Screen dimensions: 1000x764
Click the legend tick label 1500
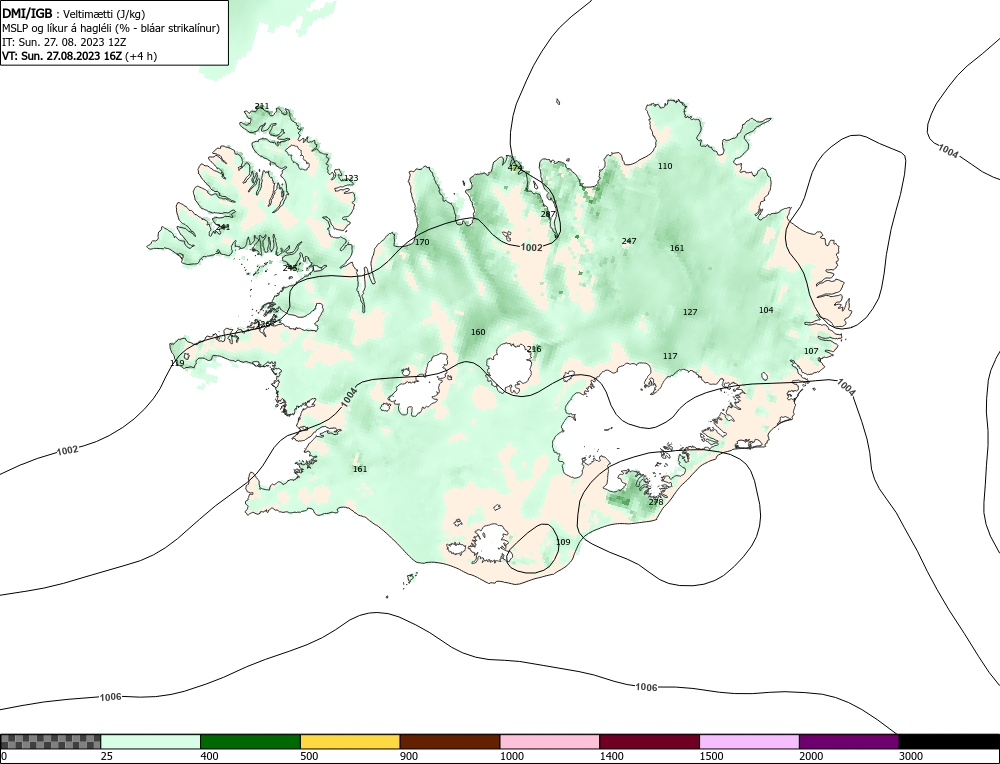pos(712,756)
